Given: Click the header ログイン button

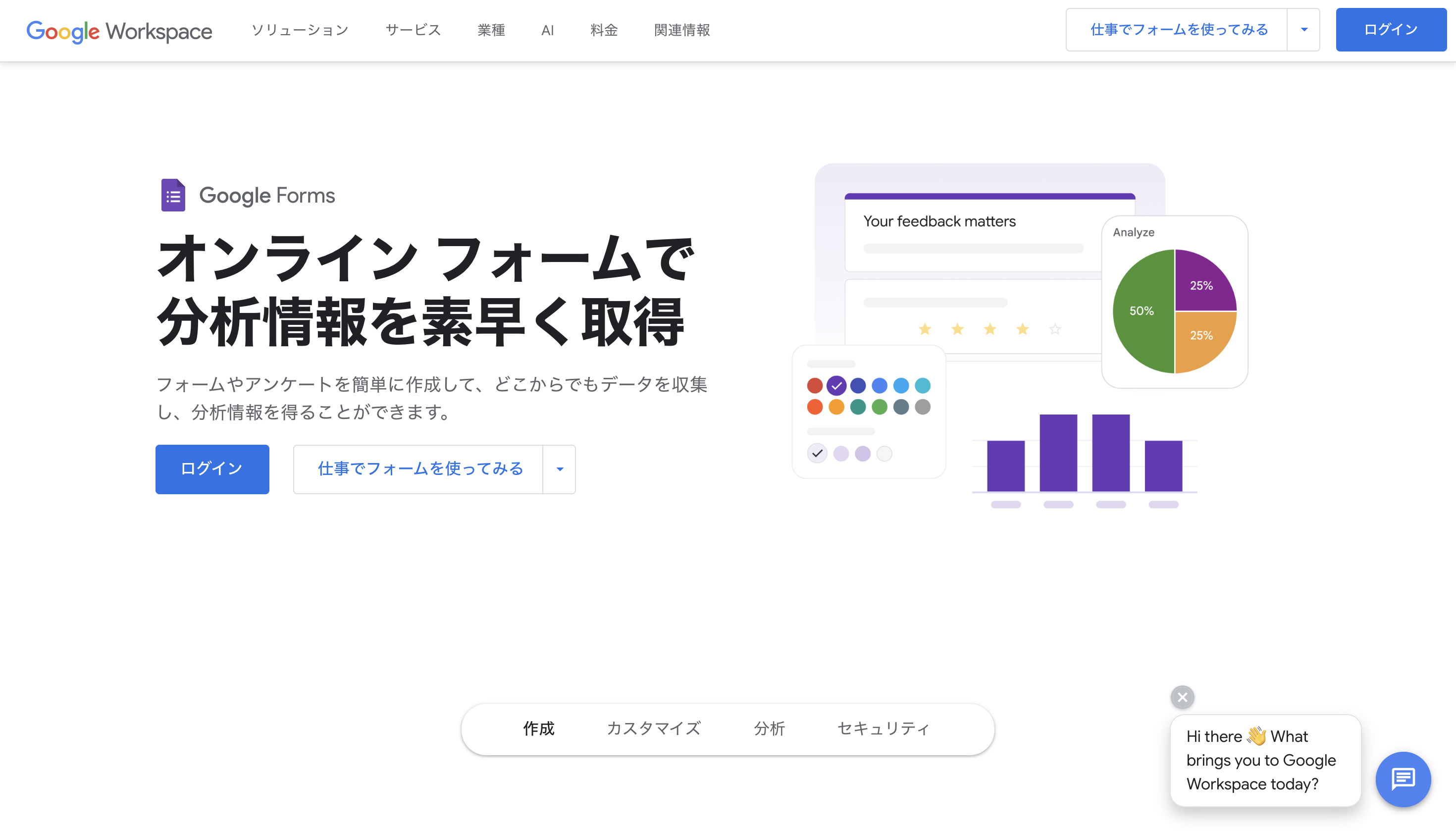Looking at the screenshot, I should (x=1391, y=30).
